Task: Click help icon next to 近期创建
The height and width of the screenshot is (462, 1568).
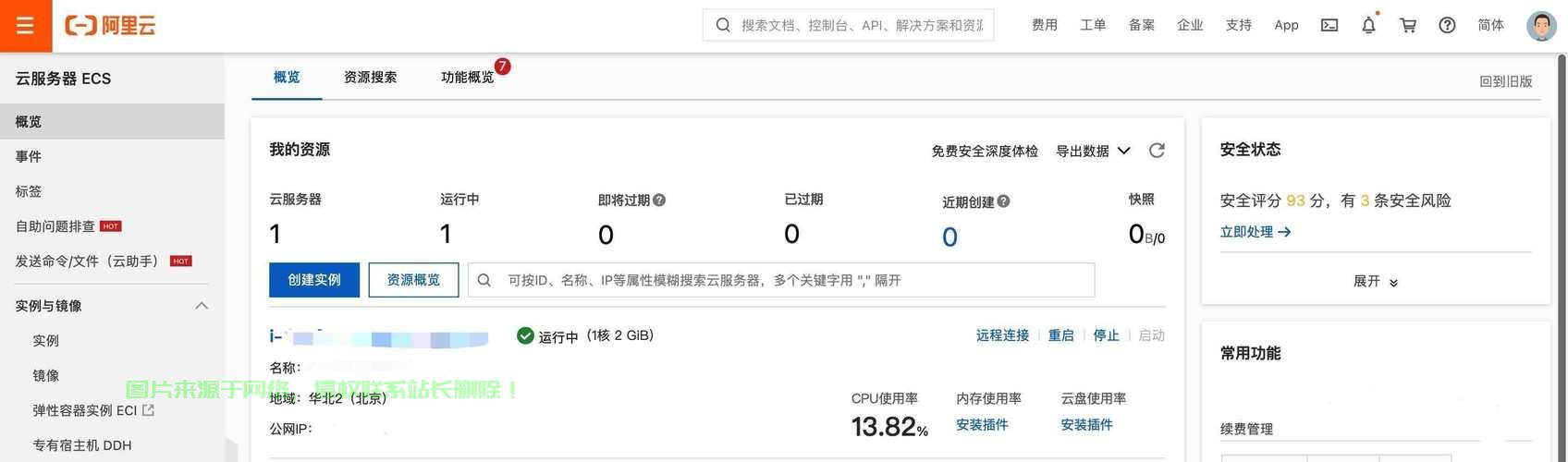Action: point(1004,201)
